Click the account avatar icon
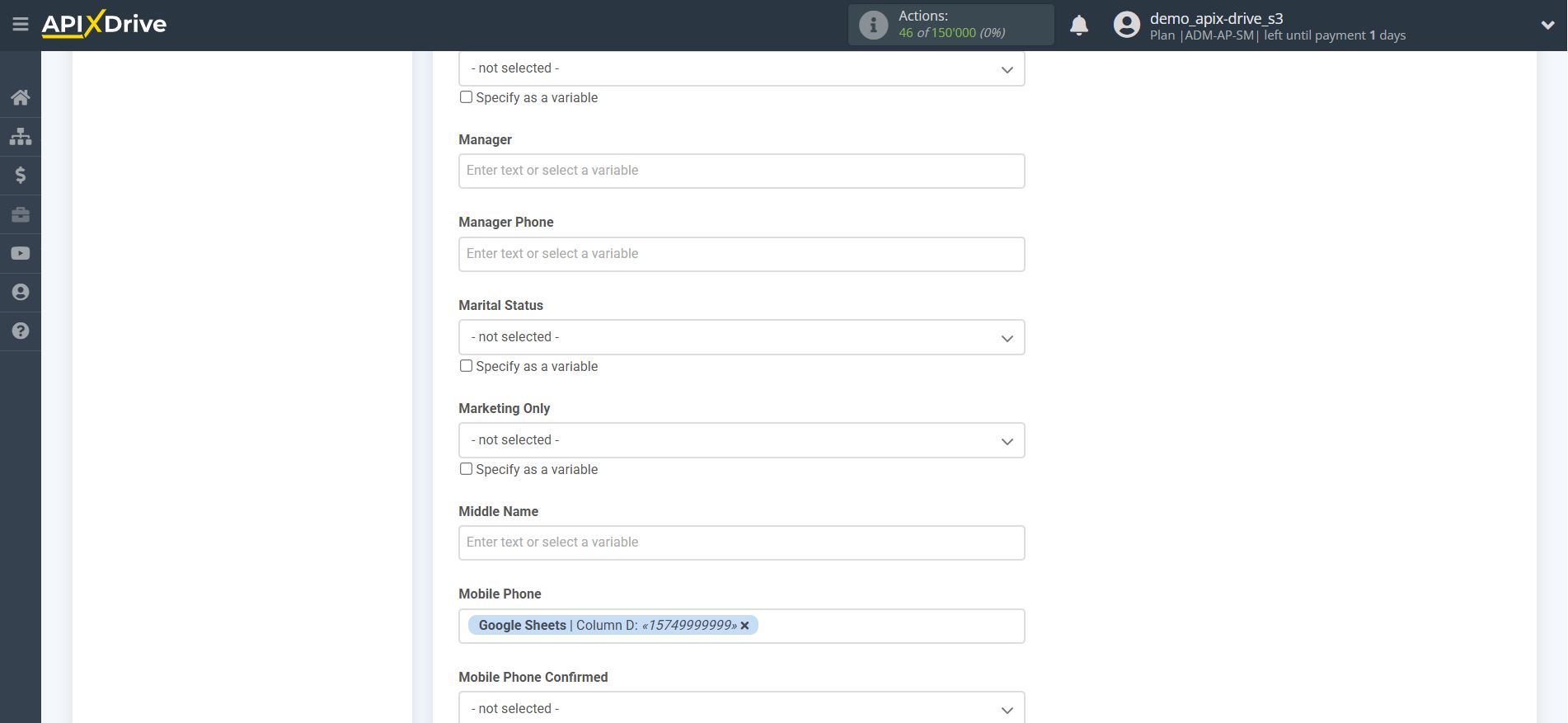Screen dimensions: 1568x723 1126,25
